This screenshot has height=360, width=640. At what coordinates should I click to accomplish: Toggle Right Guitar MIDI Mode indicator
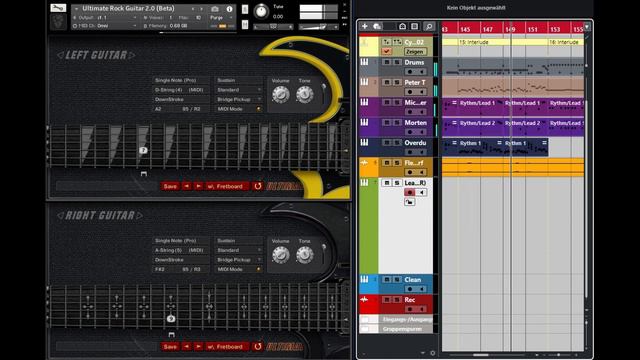[258, 269]
